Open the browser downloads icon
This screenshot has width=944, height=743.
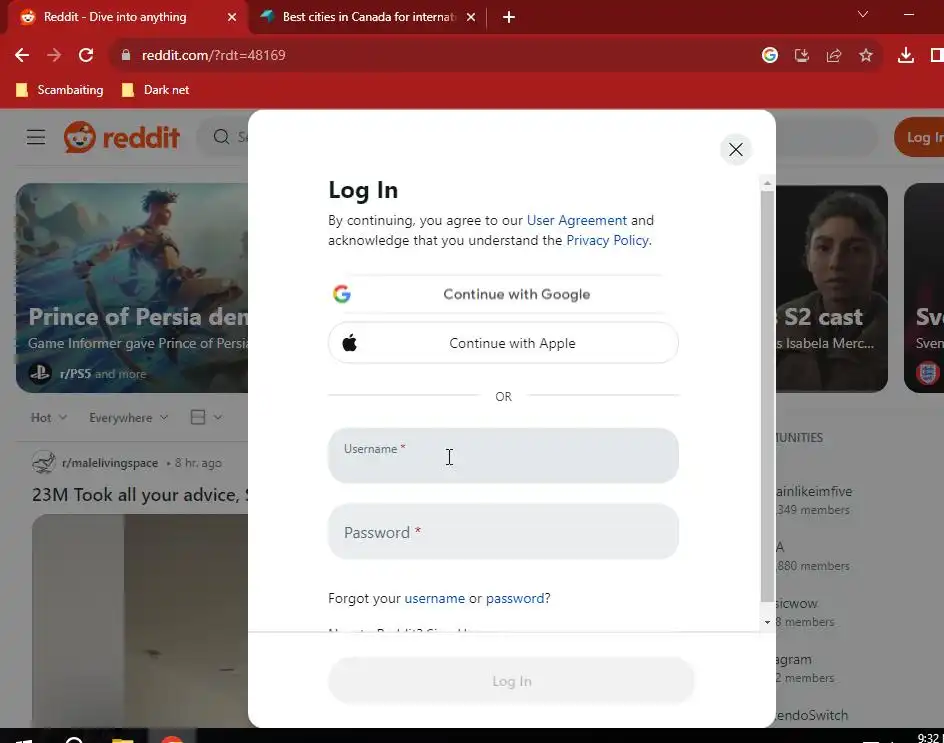click(x=905, y=55)
